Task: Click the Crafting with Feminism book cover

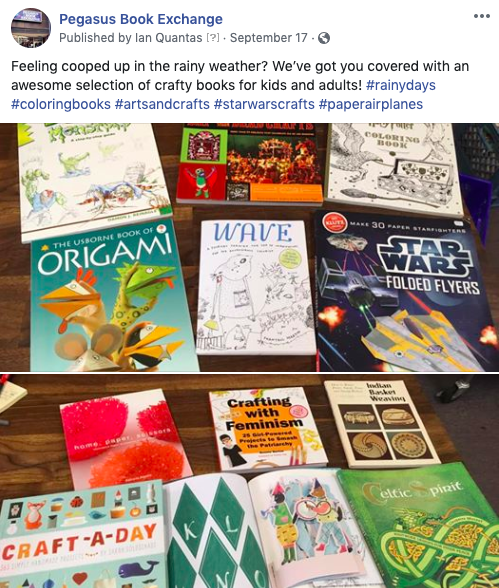Action: pyautogui.click(x=268, y=429)
